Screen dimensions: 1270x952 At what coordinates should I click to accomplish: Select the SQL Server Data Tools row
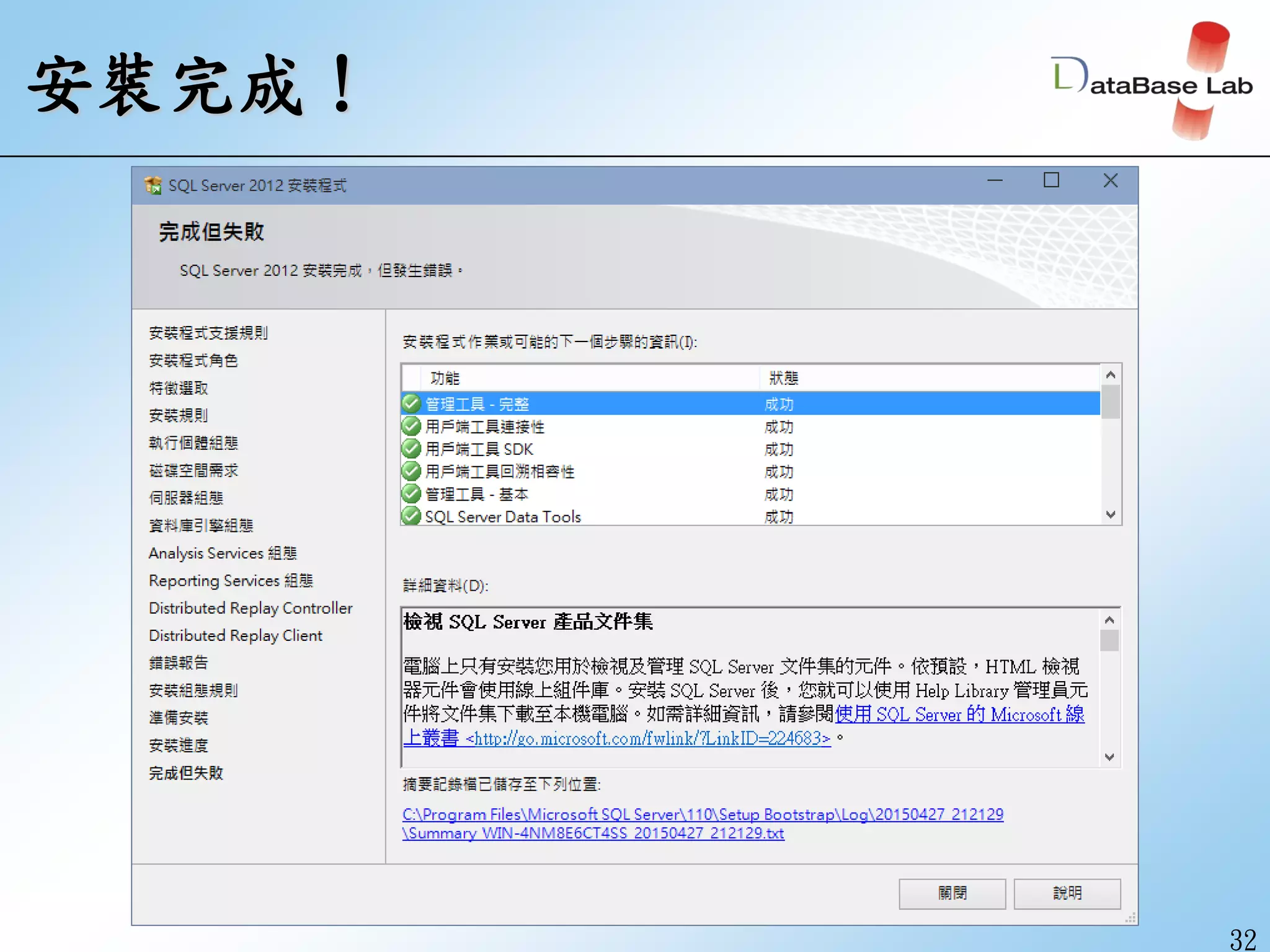pyautogui.click(x=751, y=516)
